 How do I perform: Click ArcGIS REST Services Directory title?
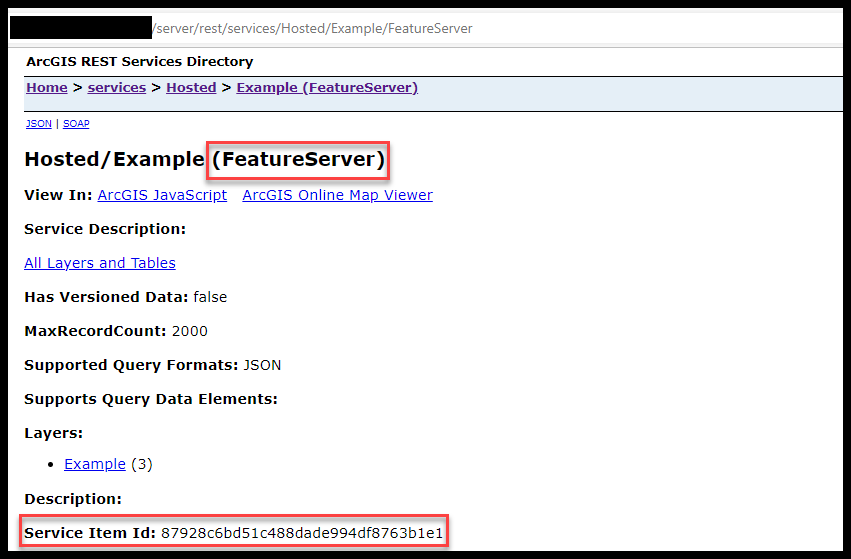139,61
